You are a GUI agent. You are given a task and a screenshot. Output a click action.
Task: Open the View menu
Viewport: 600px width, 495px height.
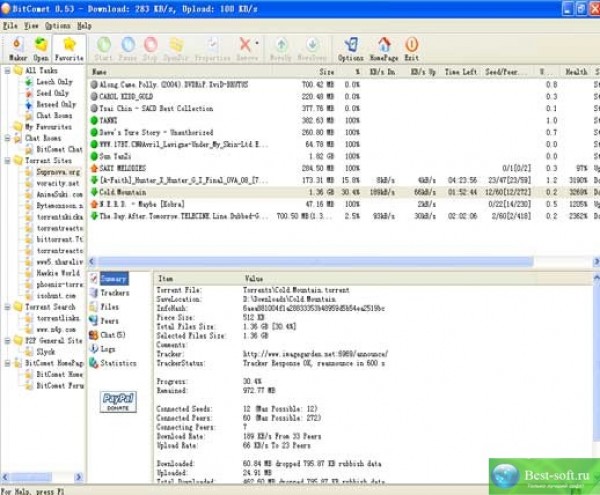coord(31,26)
